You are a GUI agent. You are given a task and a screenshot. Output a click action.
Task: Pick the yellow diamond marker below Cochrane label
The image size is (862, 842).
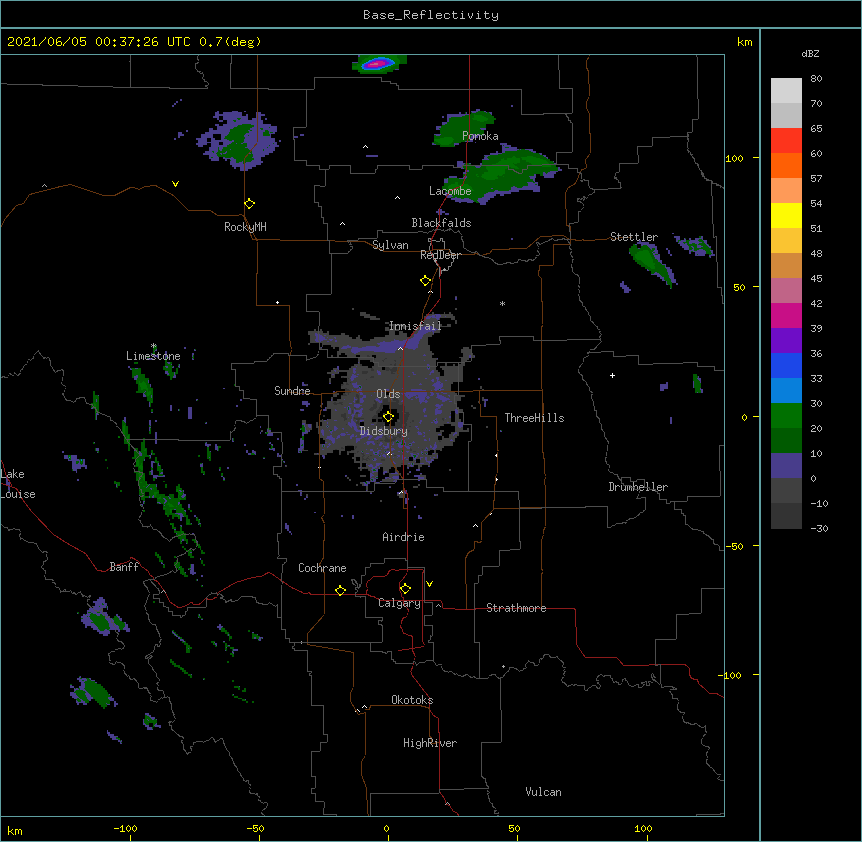340,590
